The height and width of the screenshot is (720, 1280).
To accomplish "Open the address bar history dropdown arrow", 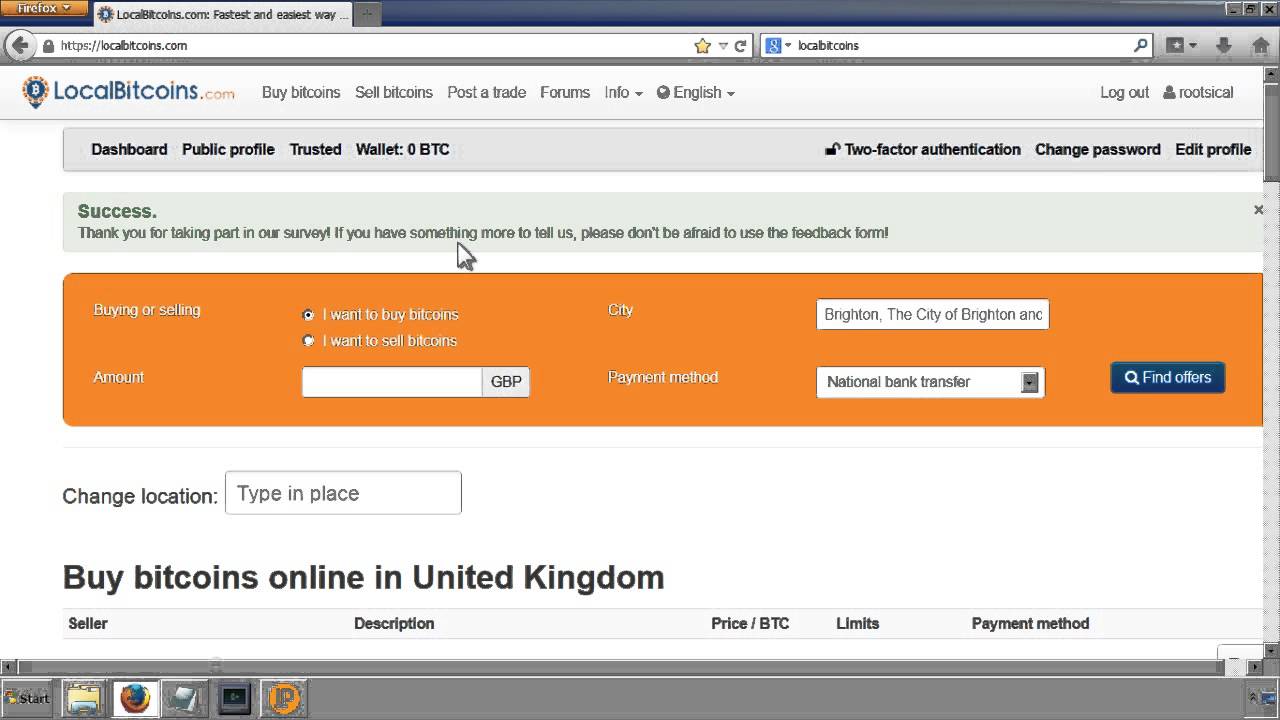I will (x=723, y=45).
